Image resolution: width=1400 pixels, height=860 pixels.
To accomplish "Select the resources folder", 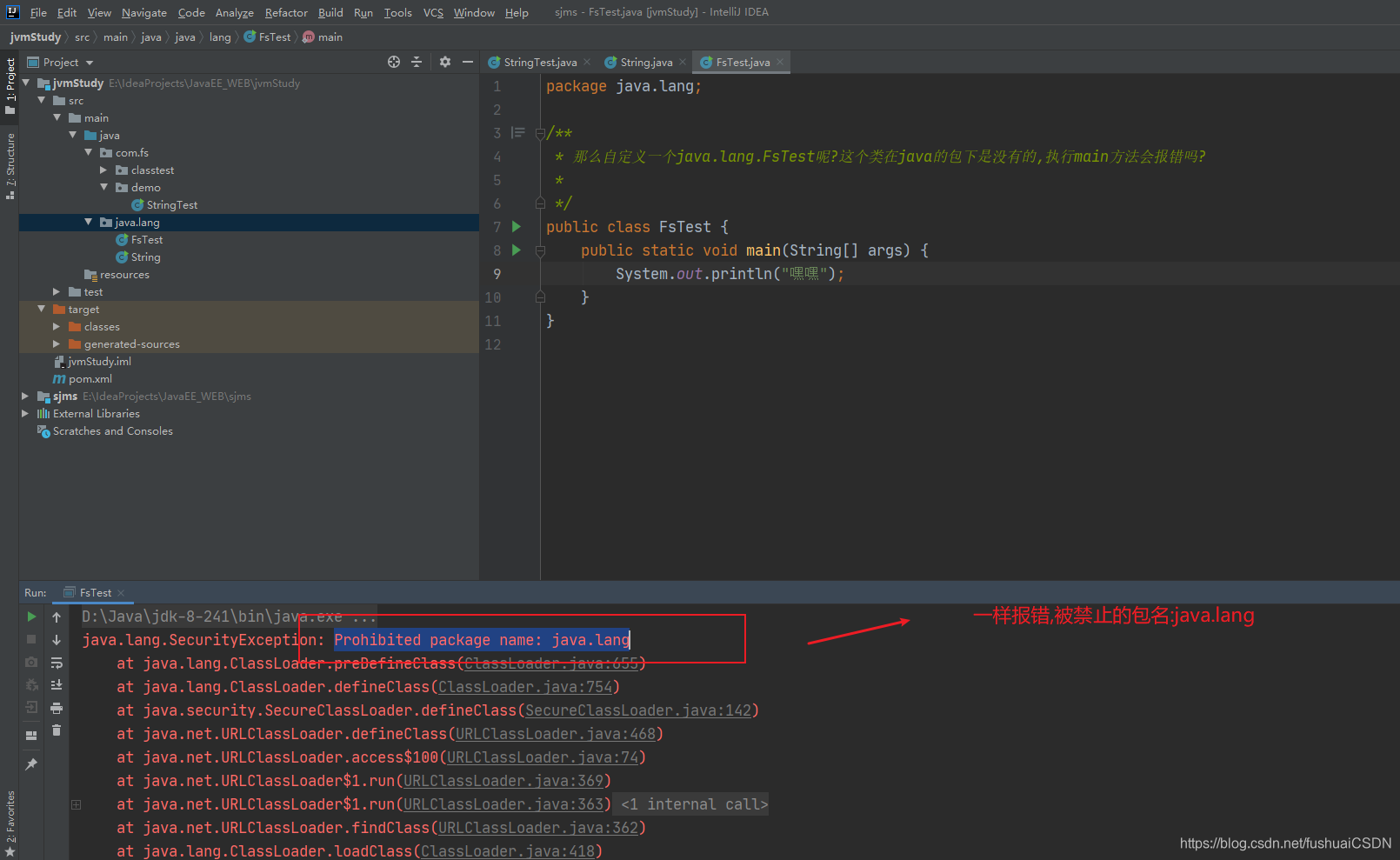I will click(124, 274).
